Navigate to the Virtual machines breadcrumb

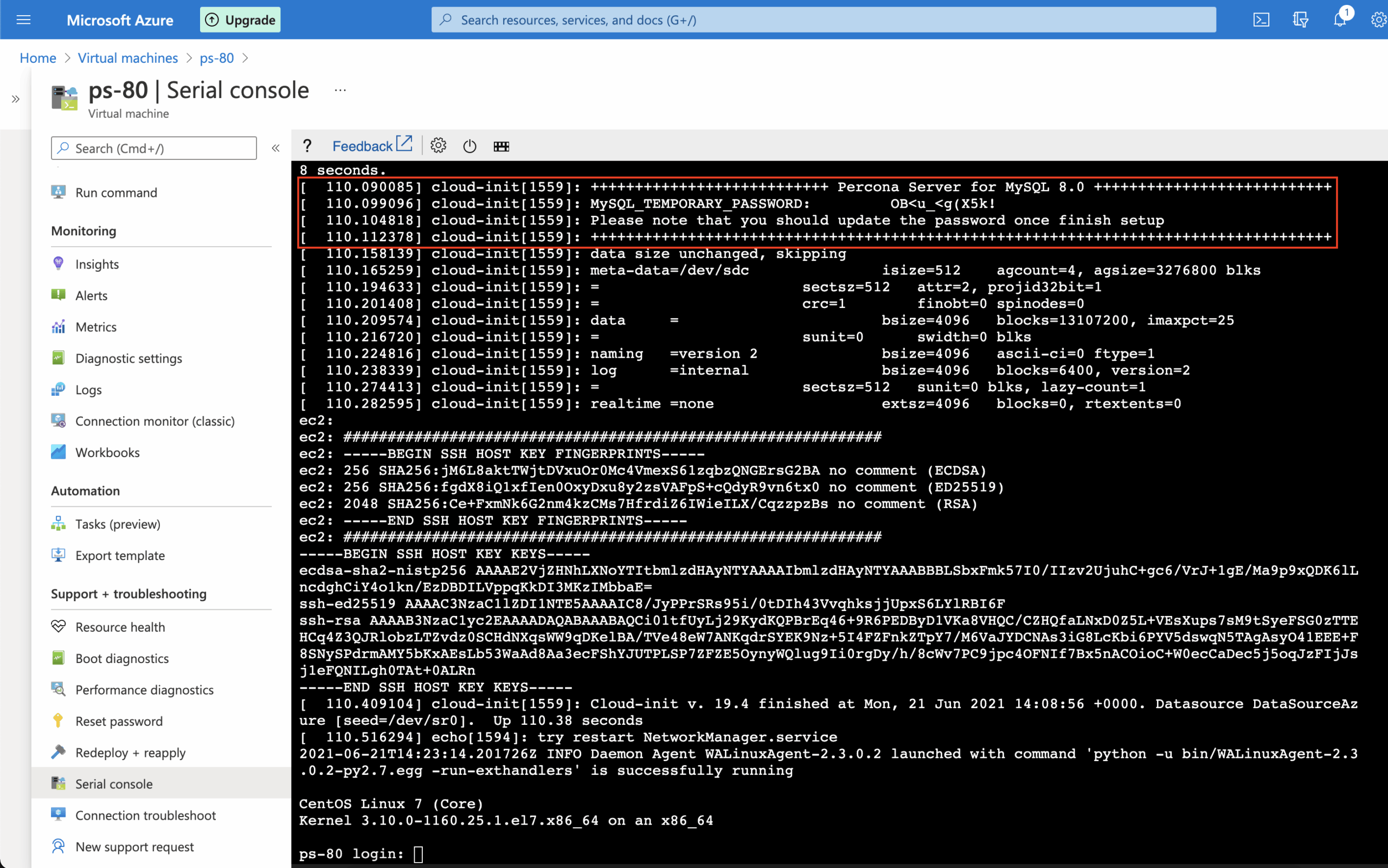point(127,58)
